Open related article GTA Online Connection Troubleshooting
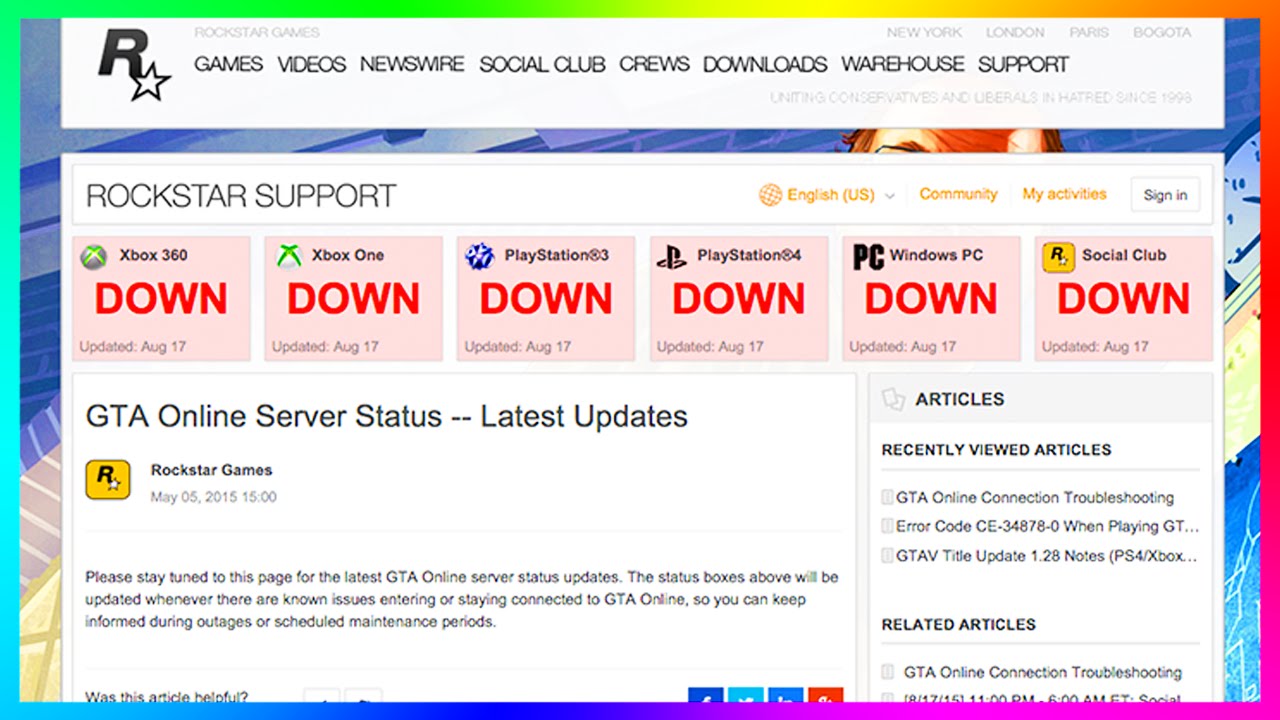Screen dimensions: 1280x720 (1042, 672)
